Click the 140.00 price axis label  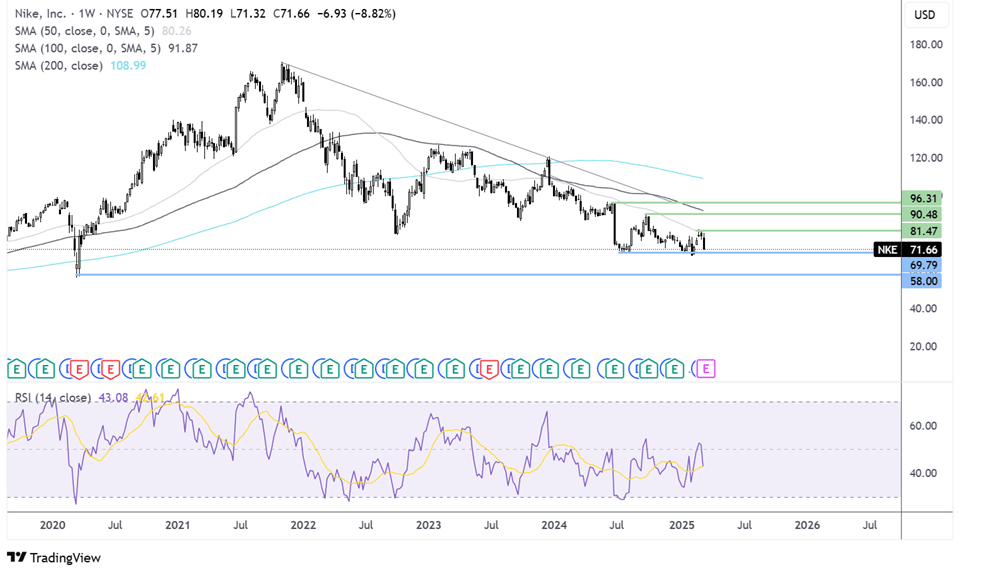pos(926,119)
